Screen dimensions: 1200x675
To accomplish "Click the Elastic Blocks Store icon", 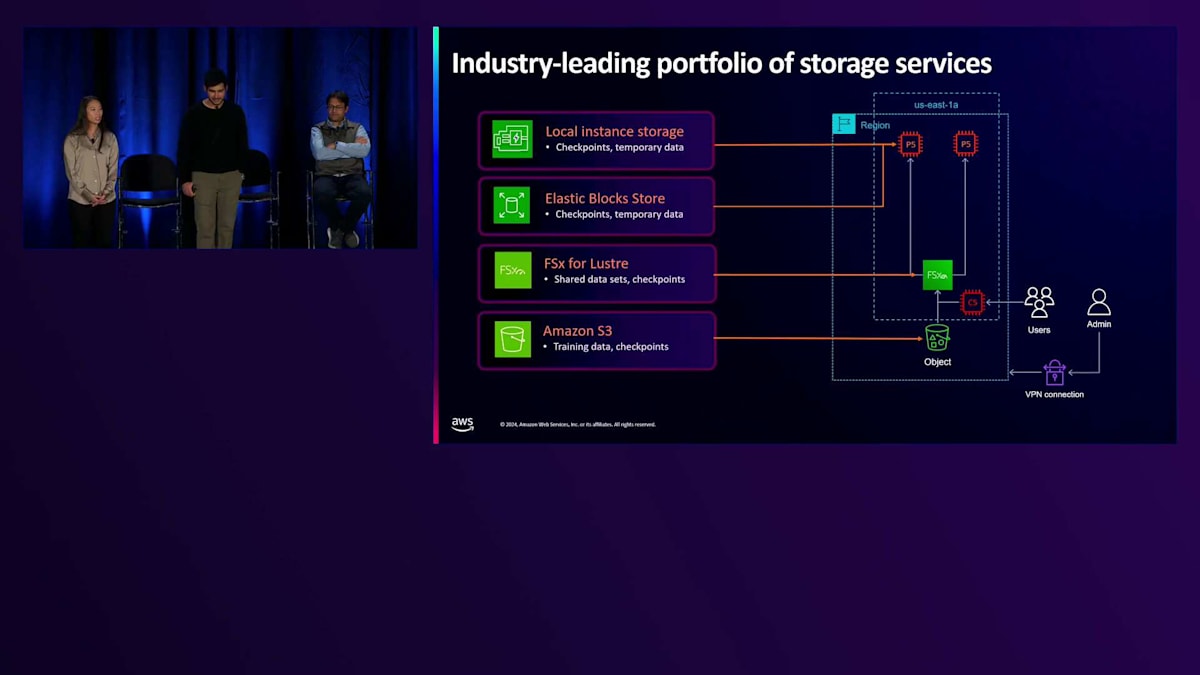I will coord(513,205).
